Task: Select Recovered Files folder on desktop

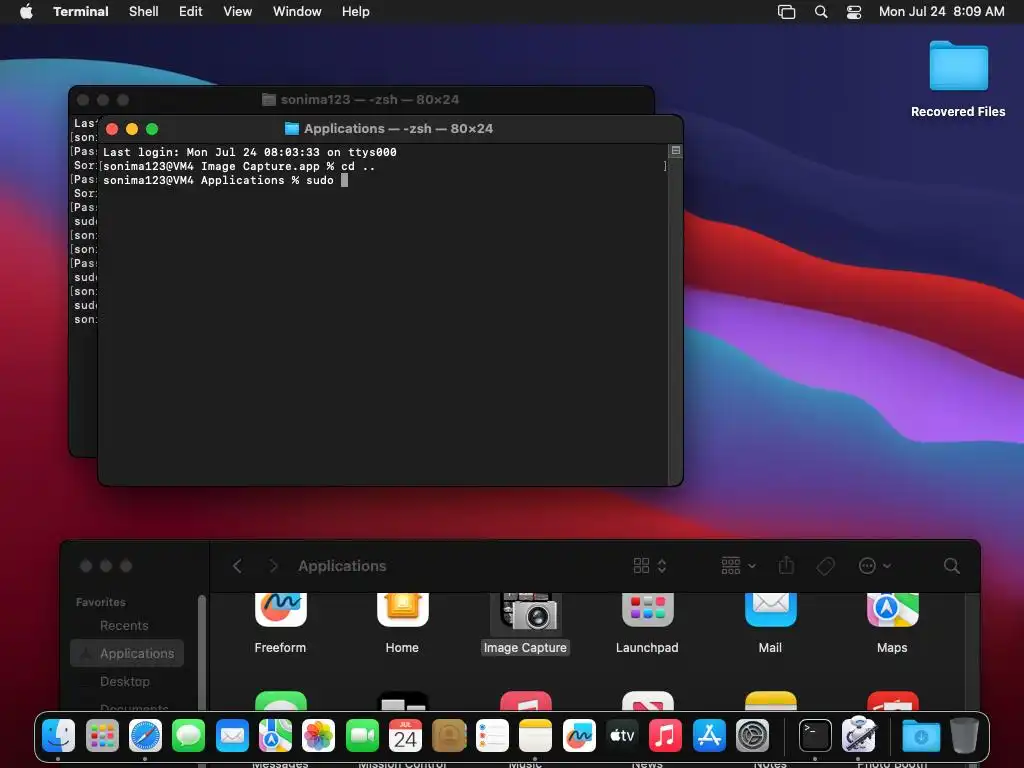Action: pos(958,79)
